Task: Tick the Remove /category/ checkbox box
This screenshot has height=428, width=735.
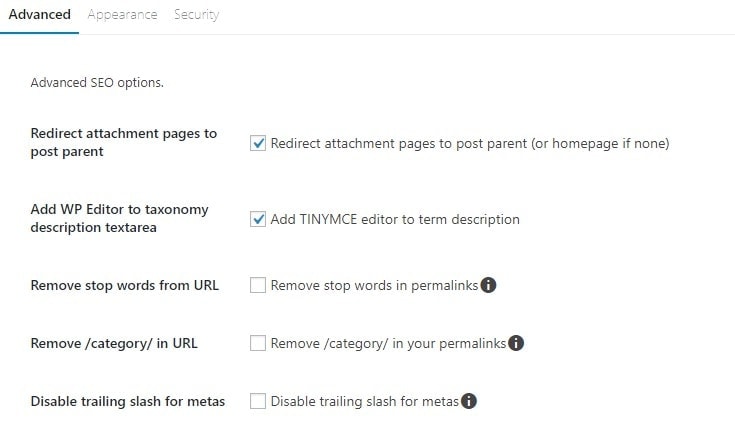Action: coord(258,343)
